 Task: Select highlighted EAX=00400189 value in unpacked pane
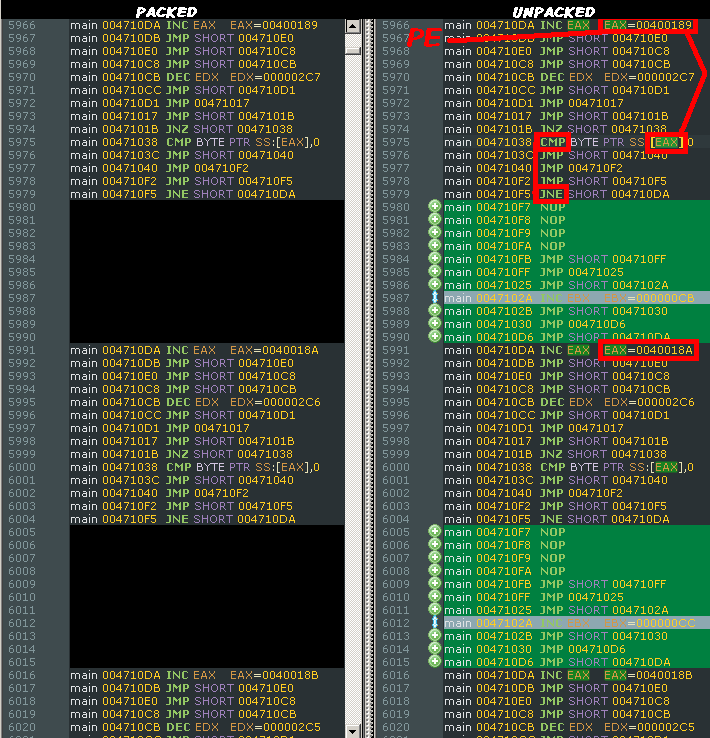coord(645,25)
